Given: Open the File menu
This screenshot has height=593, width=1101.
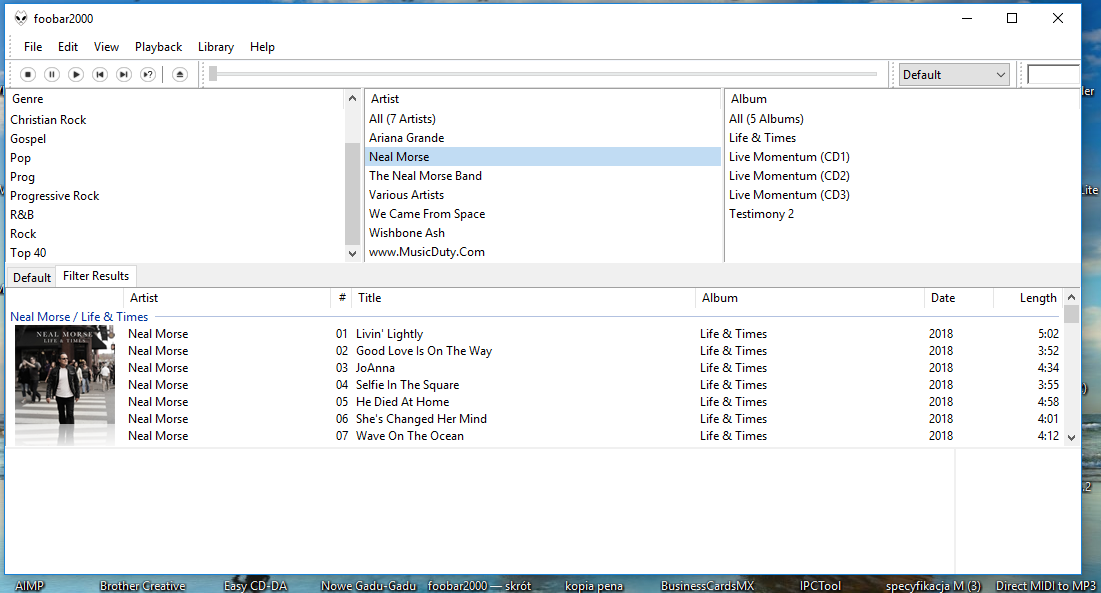Looking at the screenshot, I should point(33,47).
